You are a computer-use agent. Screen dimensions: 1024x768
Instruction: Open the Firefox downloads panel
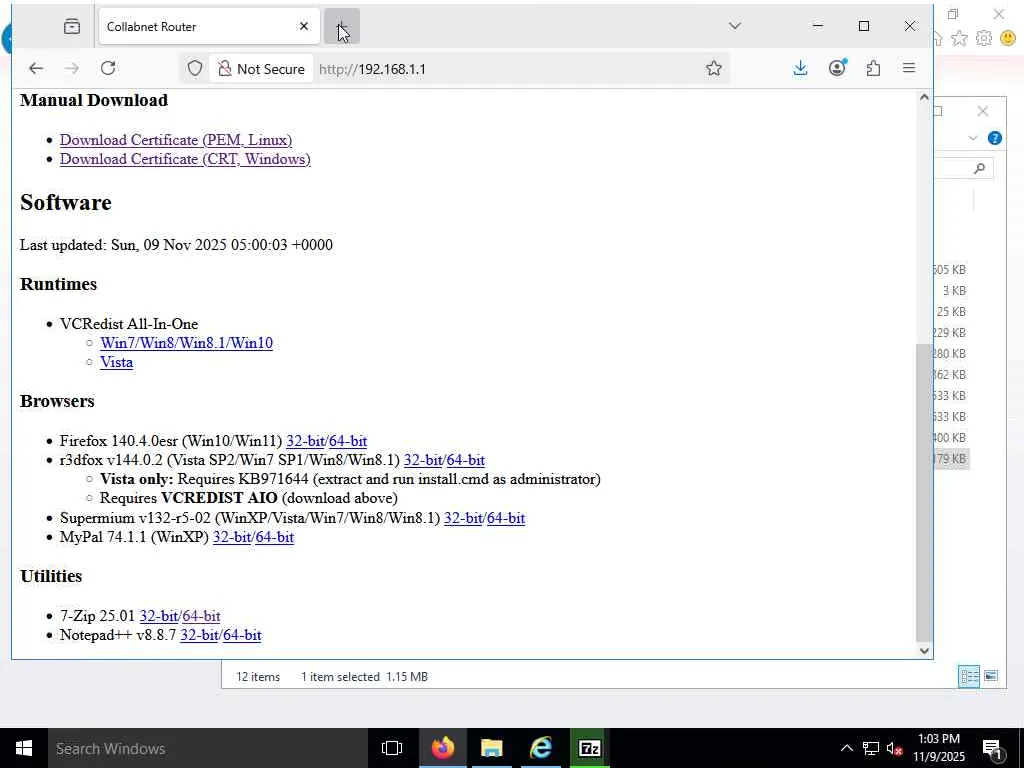pyautogui.click(x=800, y=68)
